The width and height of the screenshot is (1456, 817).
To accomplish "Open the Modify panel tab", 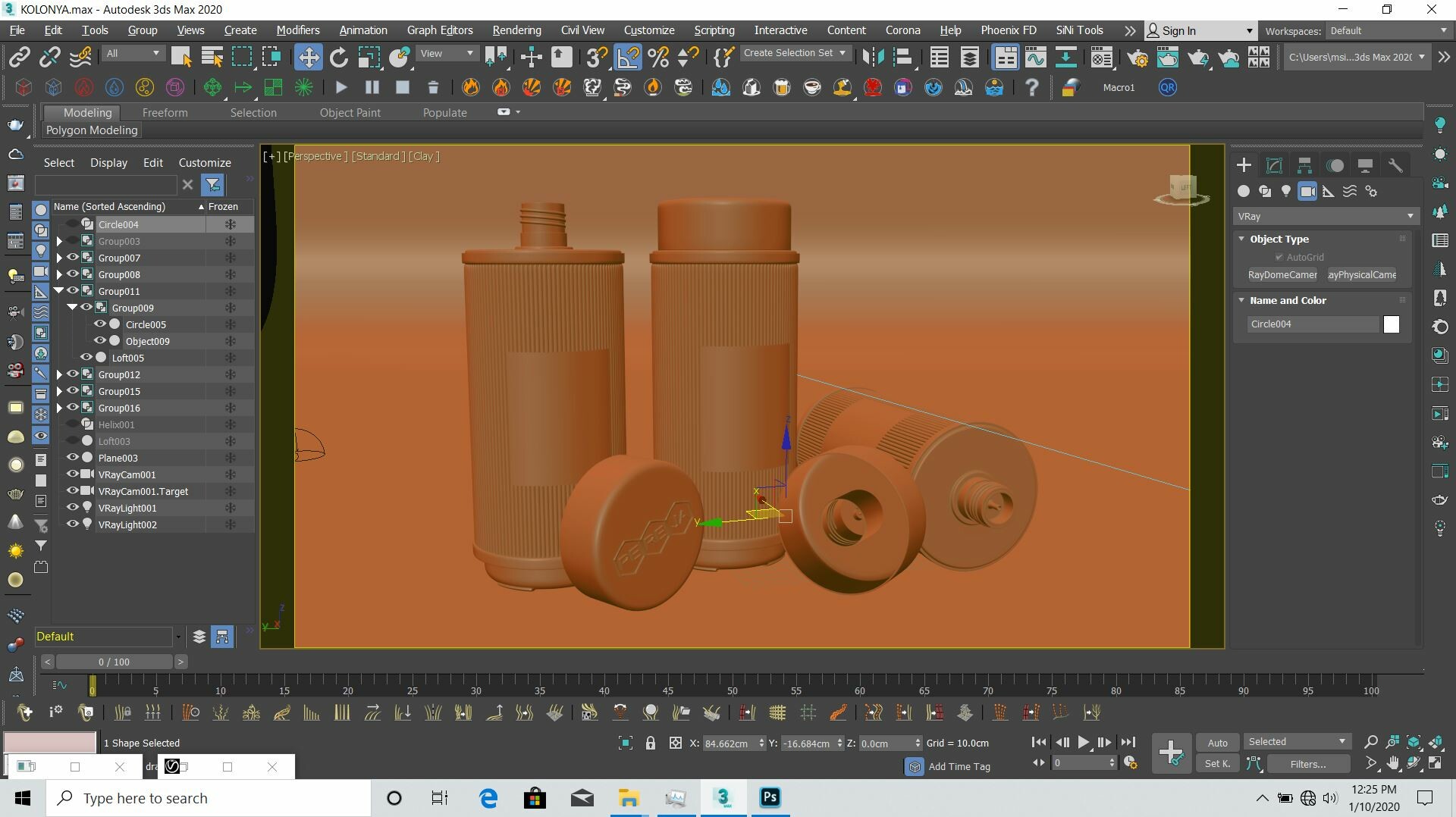I will [x=1274, y=165].
